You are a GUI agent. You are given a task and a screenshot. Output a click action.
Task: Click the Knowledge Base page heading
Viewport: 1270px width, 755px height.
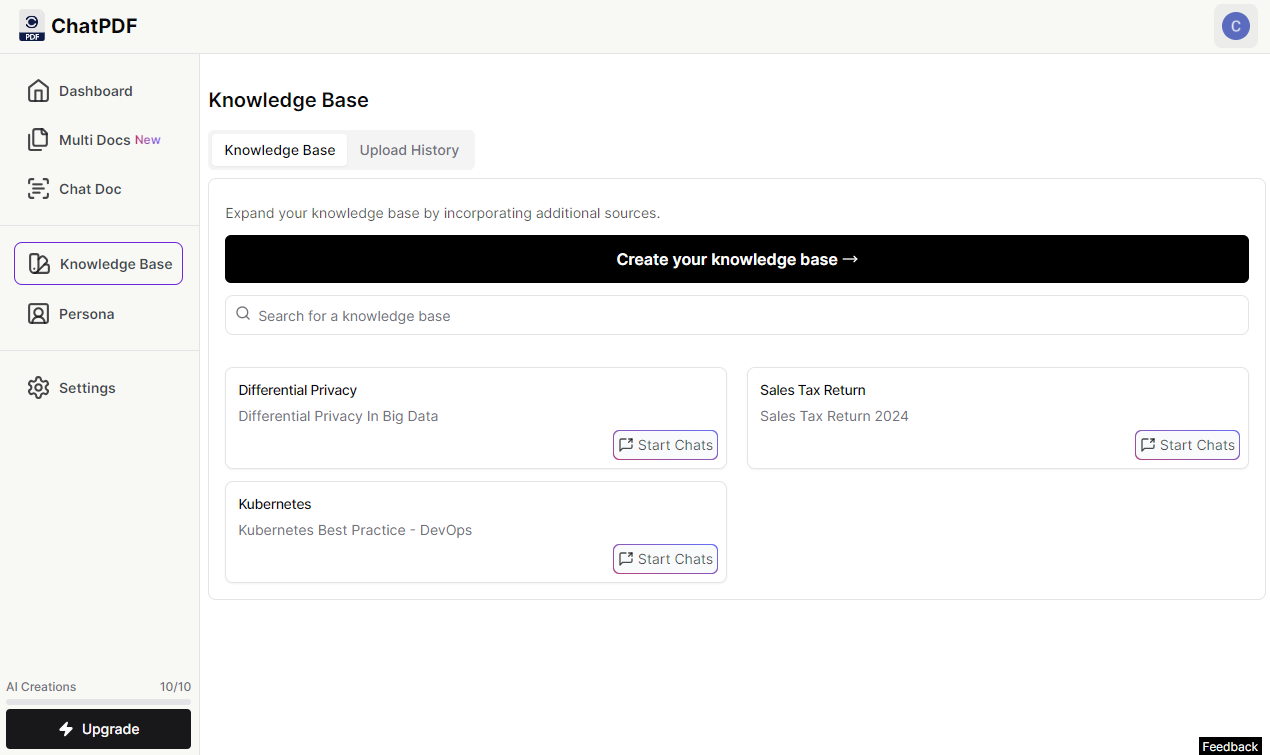click(288, 100)
